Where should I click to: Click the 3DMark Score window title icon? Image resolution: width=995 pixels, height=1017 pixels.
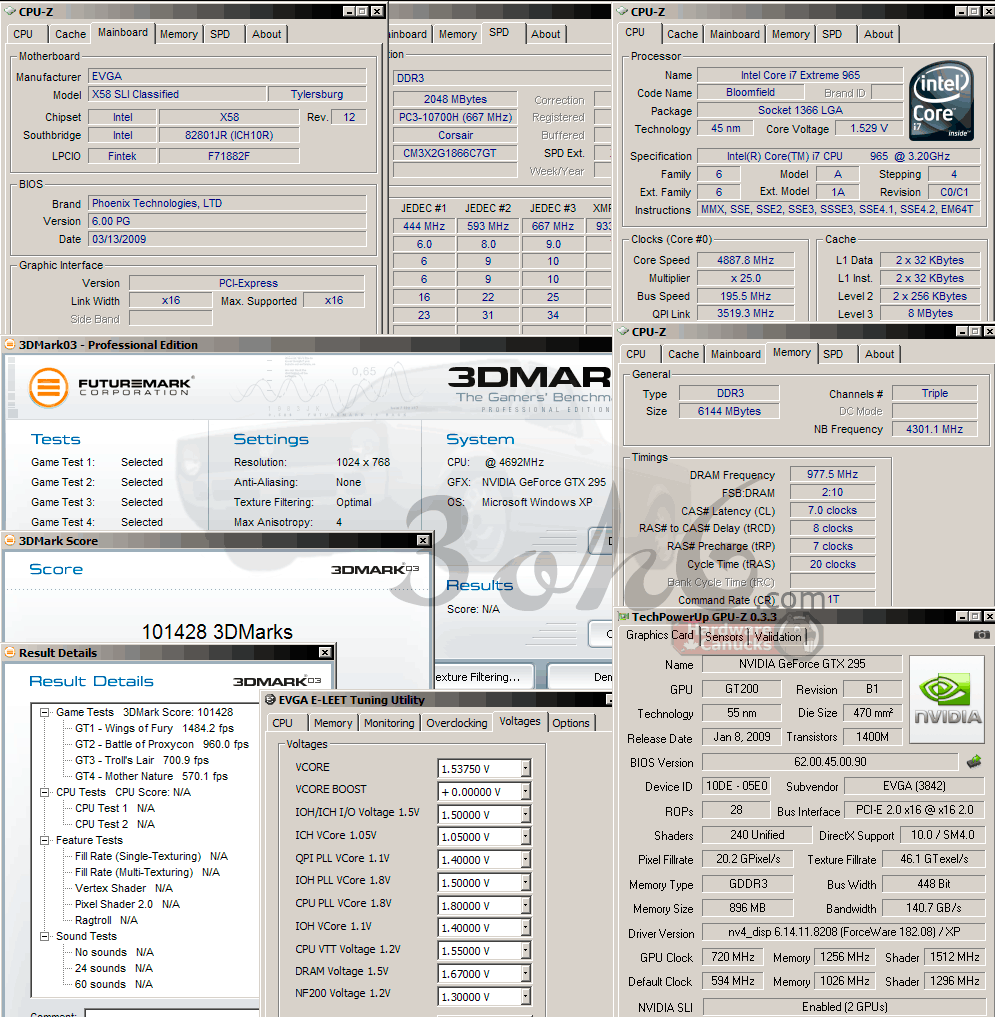[10, 540]
